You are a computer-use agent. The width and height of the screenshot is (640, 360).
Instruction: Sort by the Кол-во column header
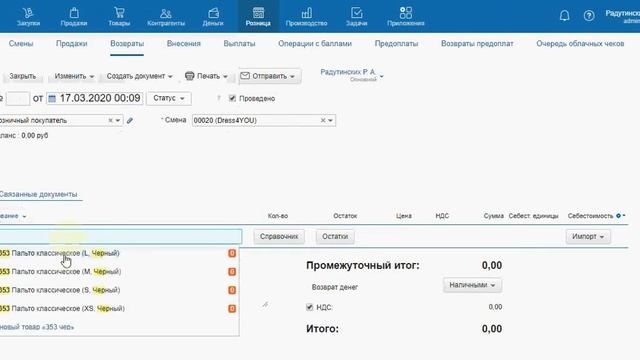pyautogui.click(x=278, y=216)
